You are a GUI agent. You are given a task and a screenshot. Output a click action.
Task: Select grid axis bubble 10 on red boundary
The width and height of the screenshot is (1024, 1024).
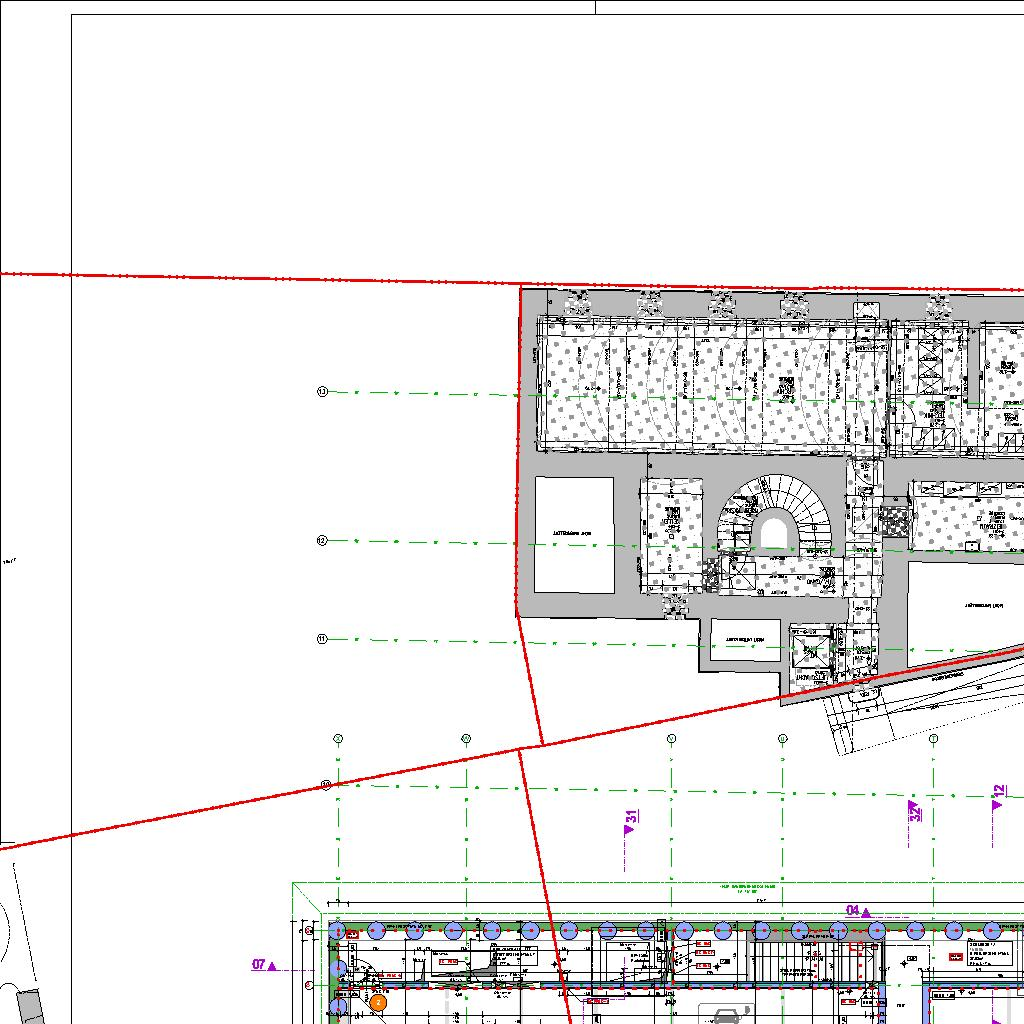[x=326, y=785]
